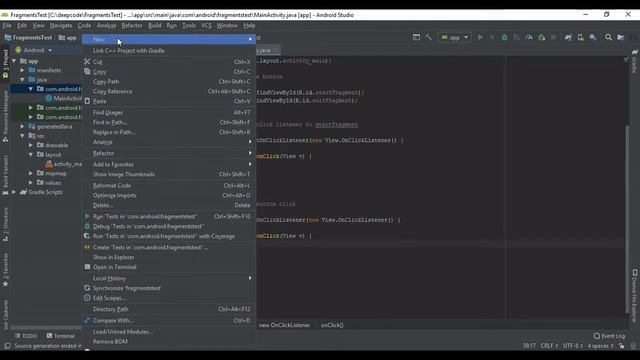640x360 pixels.
Task: Click the Open in Terminal icon
Action: [x=87, y=267]
